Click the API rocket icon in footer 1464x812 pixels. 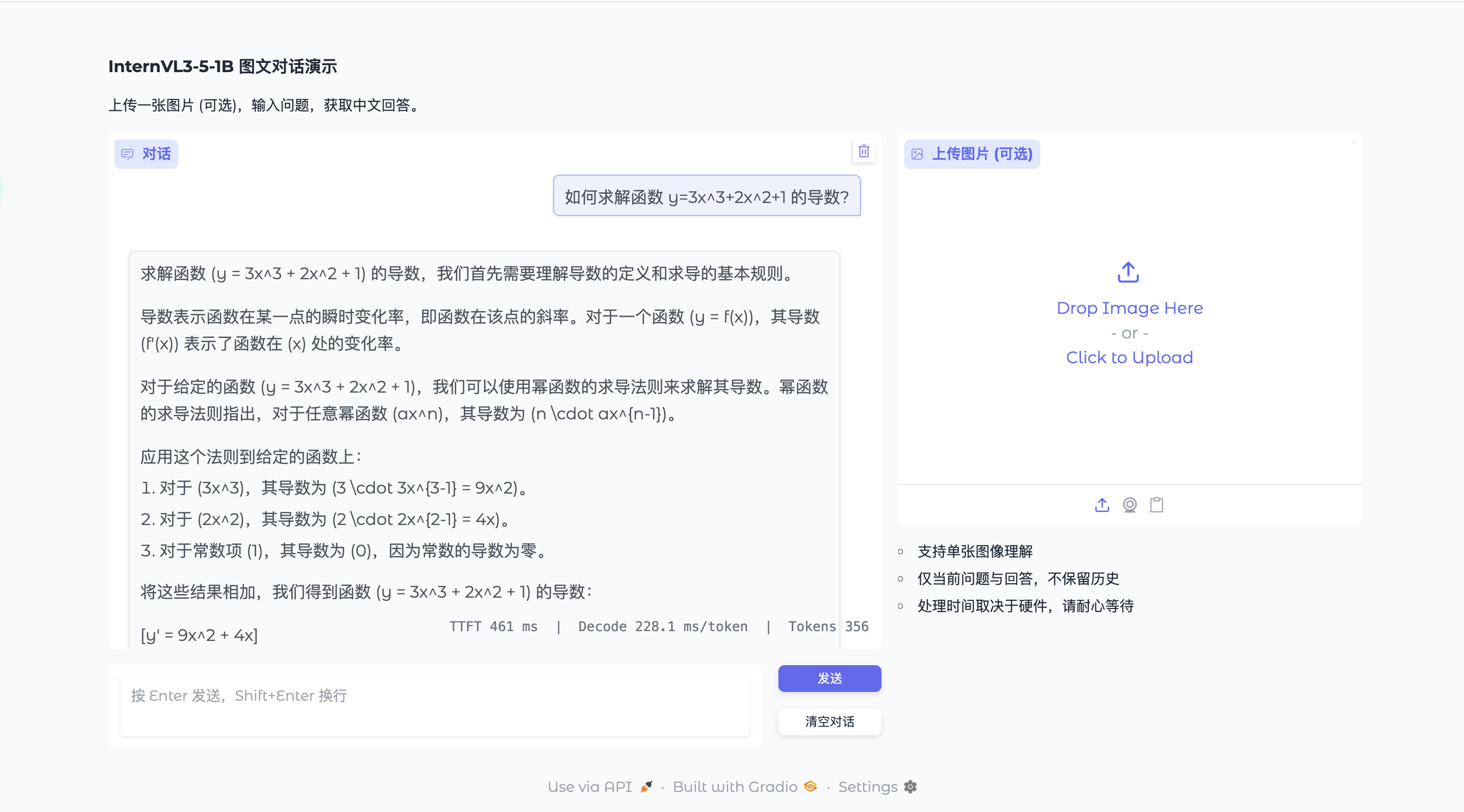click(646, 786)
